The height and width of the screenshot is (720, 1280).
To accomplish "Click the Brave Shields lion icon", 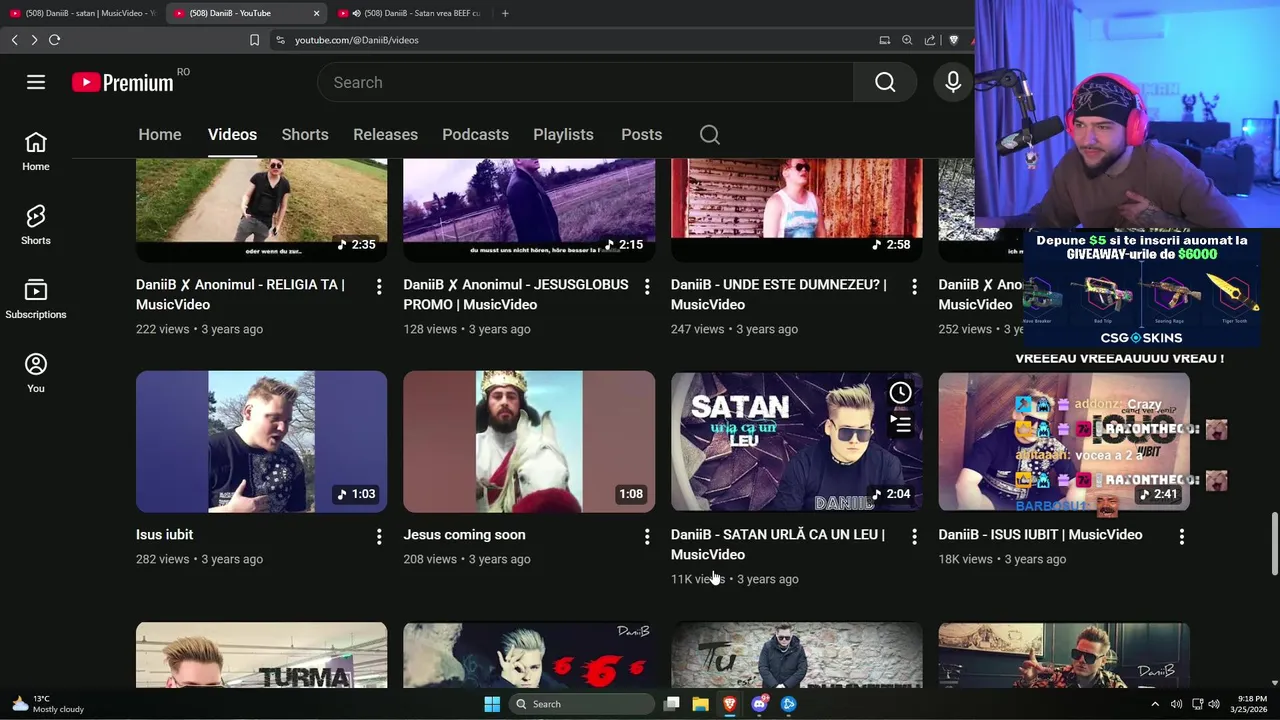I will [x=953, y=40].
